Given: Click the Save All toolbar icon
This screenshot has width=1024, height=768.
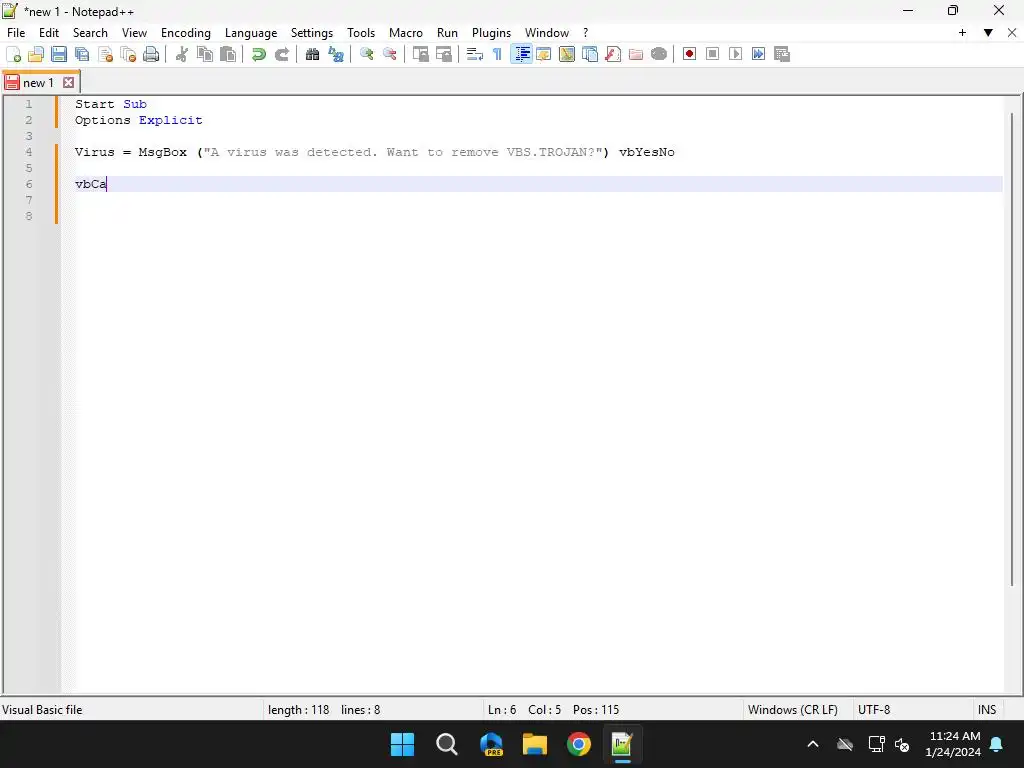Looking at the screenshot, I should [x=82, y=54].
